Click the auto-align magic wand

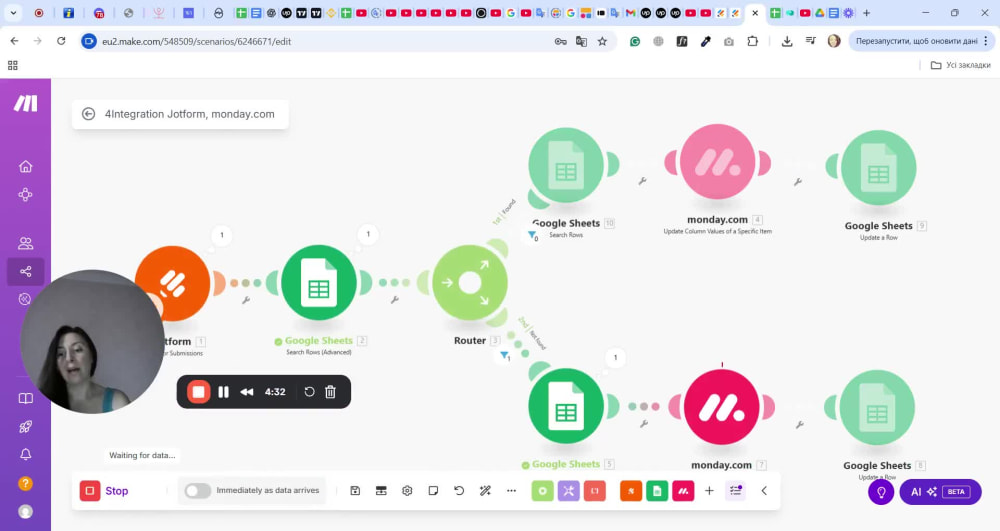click(485, 491)
